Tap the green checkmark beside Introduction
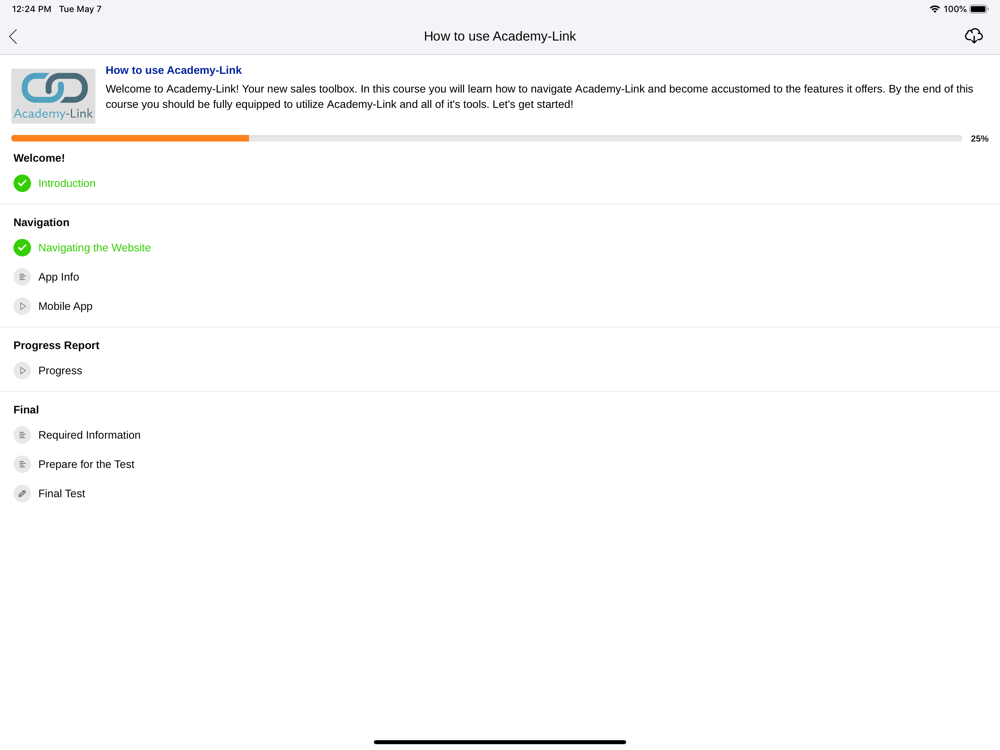This screenshot has width=1000, height=750. [x=22, y=184]
